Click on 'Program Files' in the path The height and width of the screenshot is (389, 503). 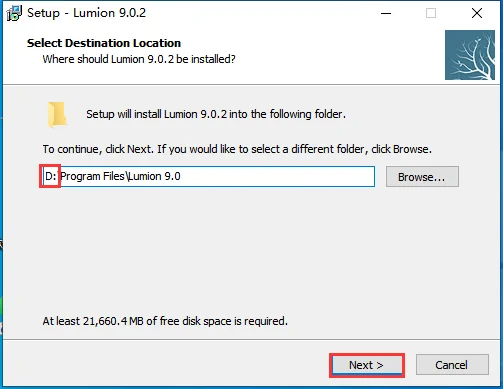pos(92,176)
